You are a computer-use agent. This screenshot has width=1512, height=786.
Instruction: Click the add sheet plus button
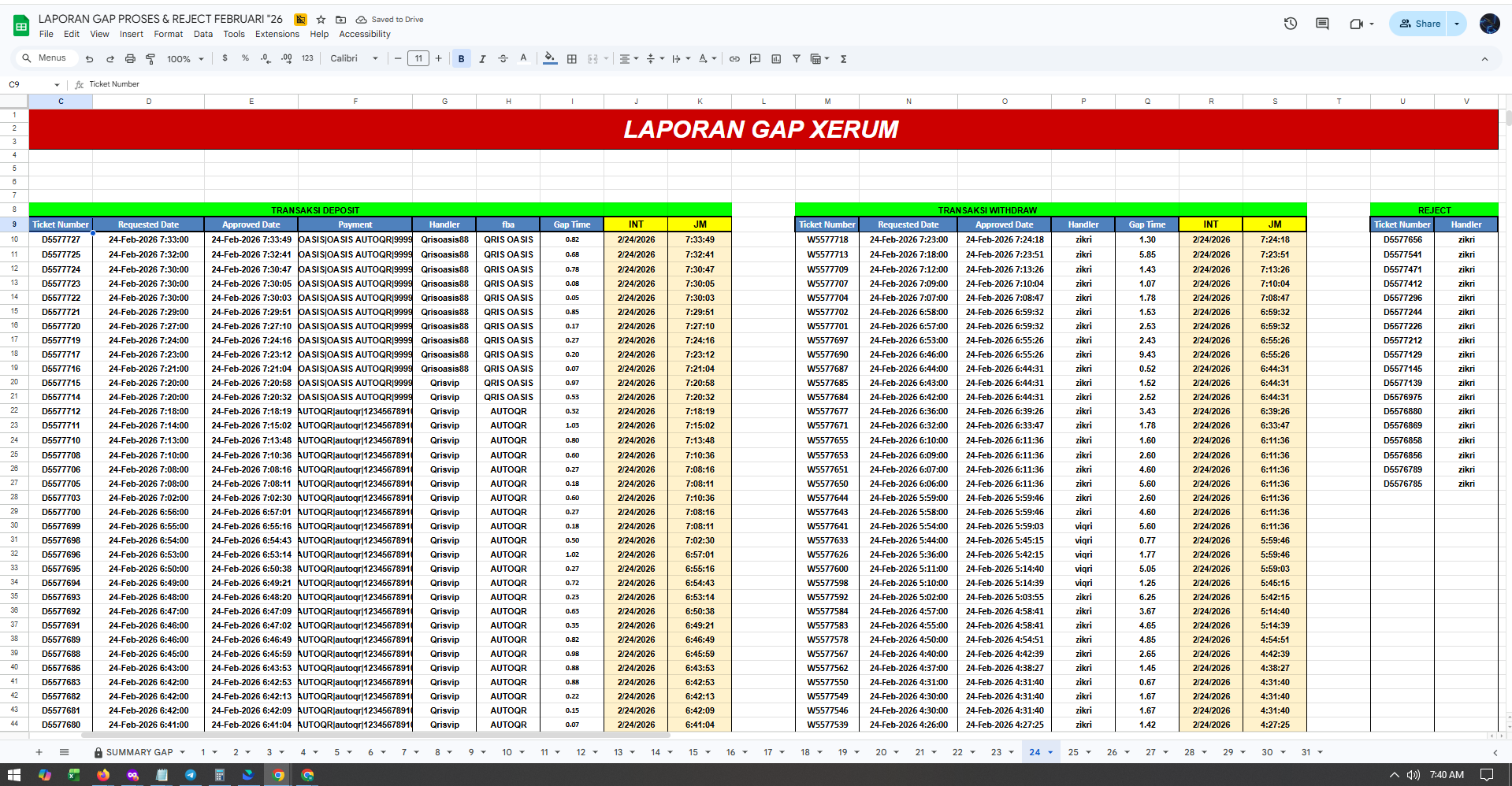[39, 752]
